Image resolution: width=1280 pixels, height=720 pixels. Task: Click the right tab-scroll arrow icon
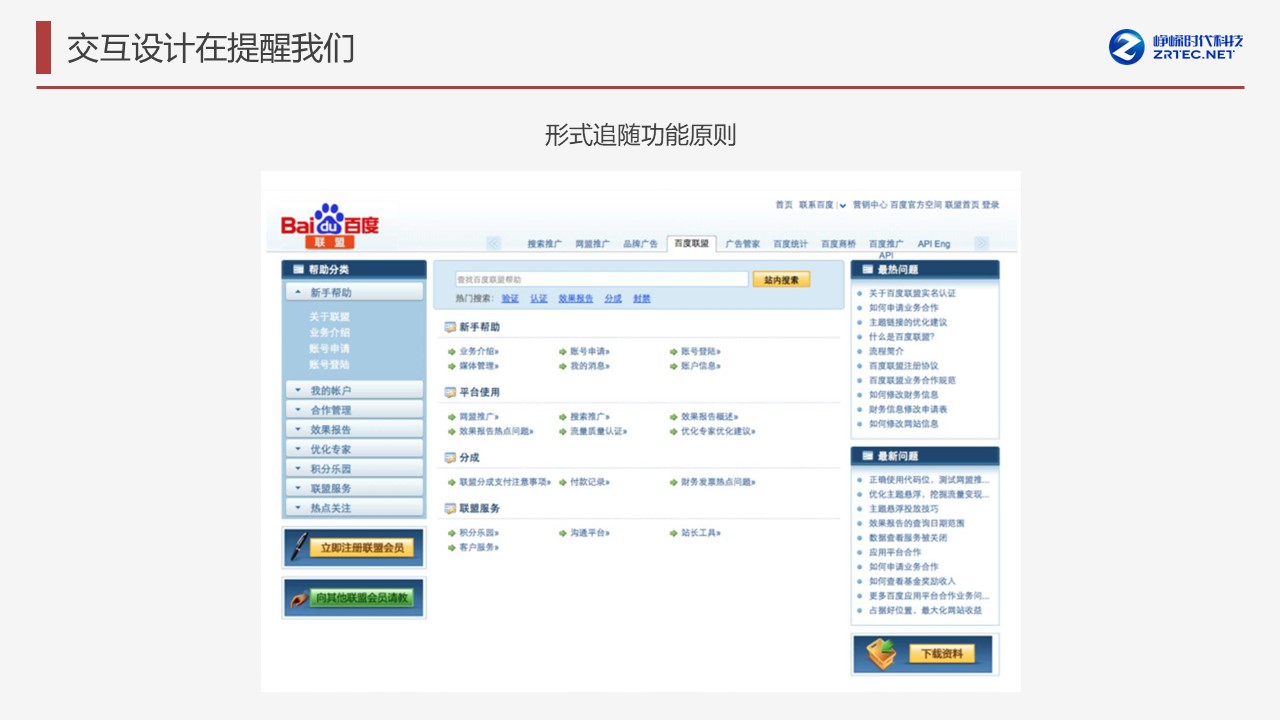click(x=981, y=243)
